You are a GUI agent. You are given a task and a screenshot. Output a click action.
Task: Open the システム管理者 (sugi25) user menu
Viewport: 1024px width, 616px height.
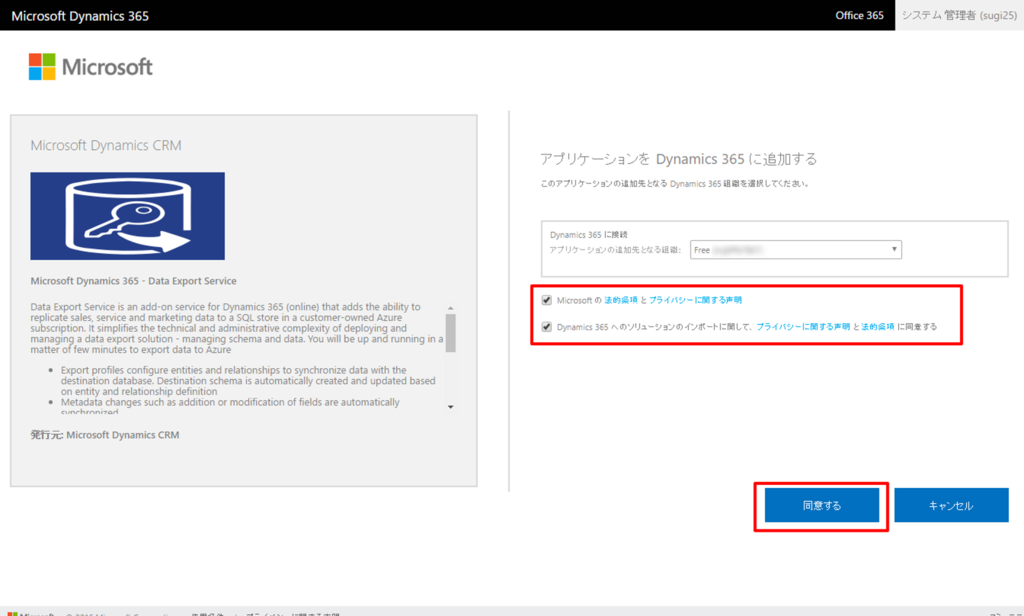coord(959,15)
